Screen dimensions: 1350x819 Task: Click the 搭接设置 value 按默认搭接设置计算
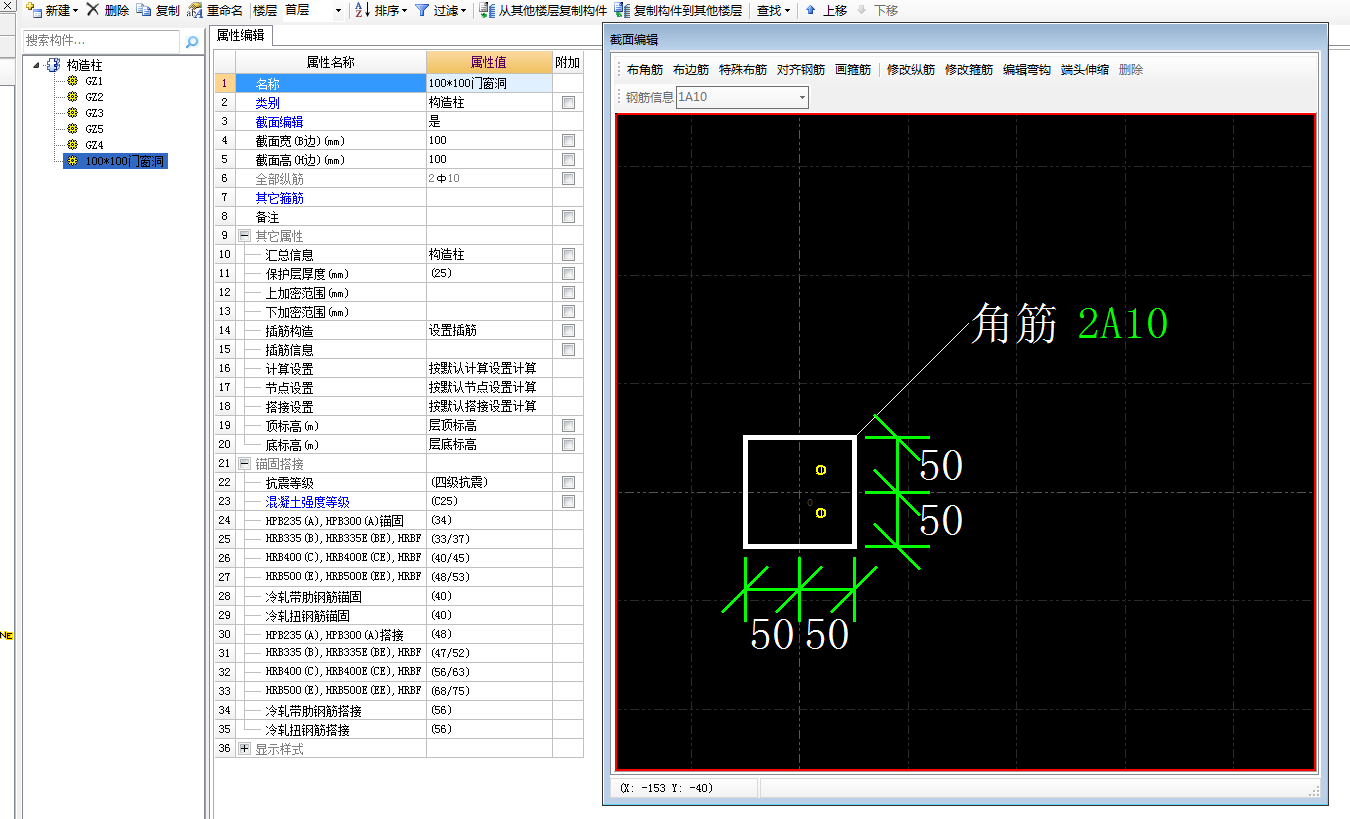pos(489,407)
